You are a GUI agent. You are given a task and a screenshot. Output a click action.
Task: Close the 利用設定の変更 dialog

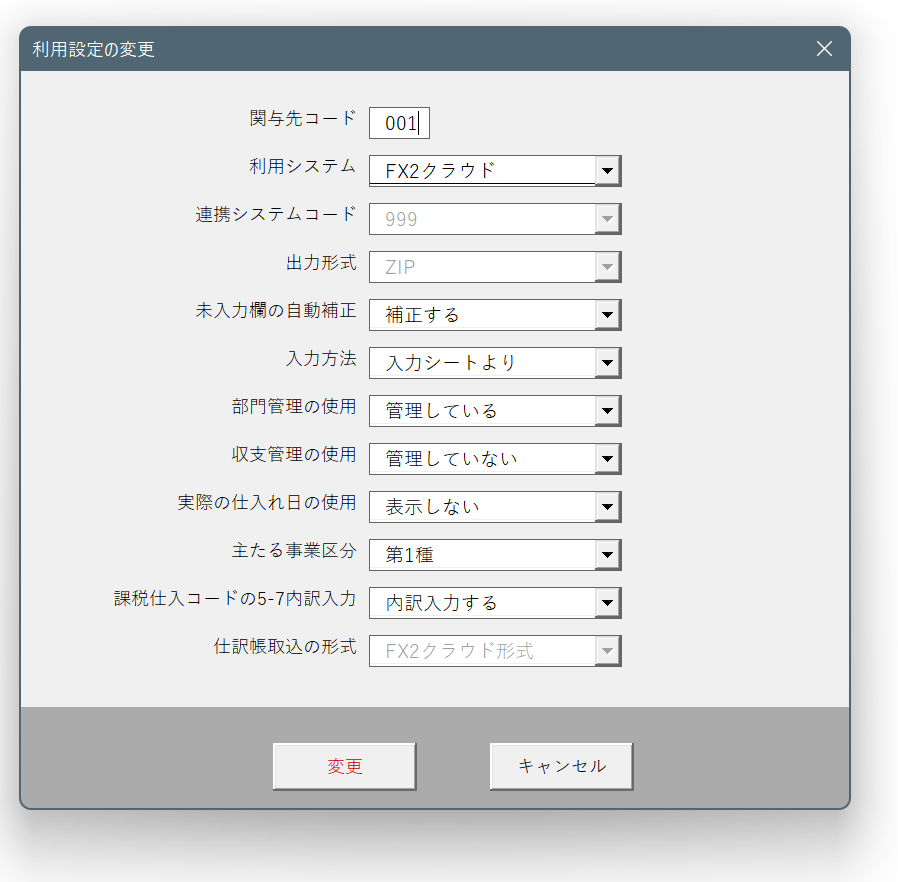pos(824,49)
